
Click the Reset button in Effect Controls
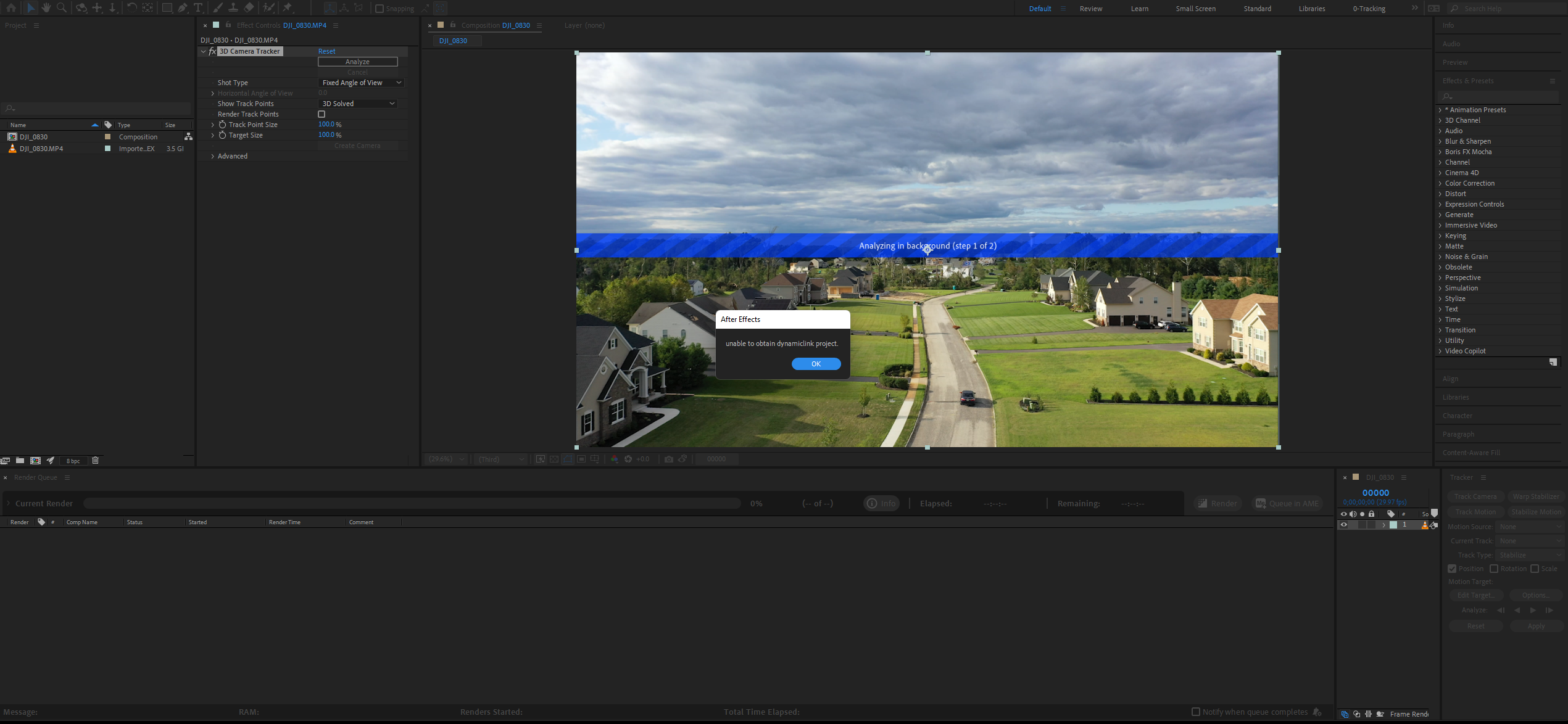327,51
